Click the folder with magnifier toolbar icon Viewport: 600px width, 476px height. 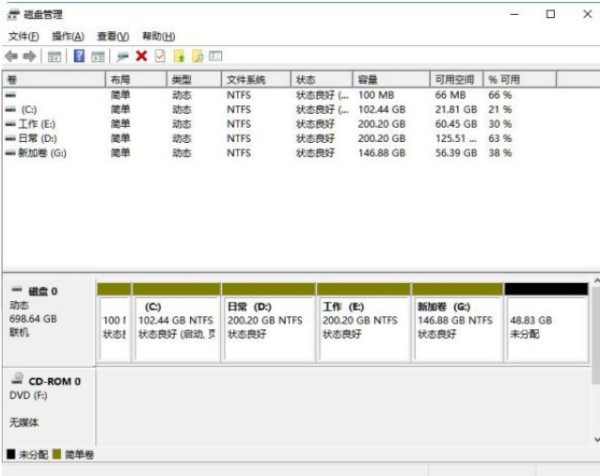click(197, 56)
